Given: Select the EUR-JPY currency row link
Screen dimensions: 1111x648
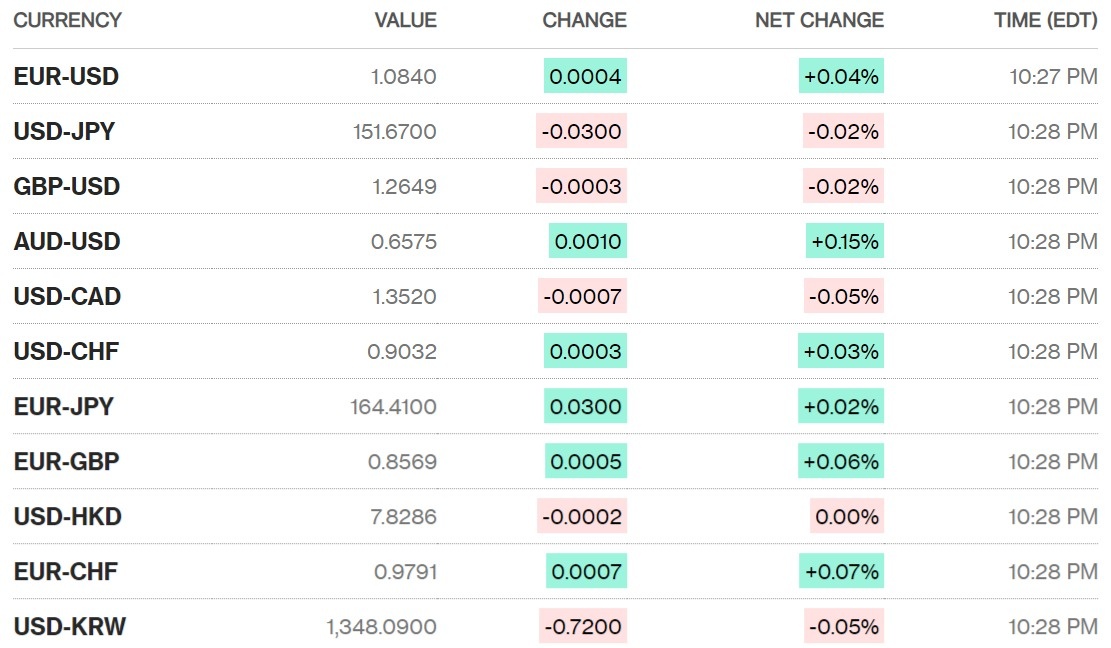Looking at the screenshot, I should 63,407.
